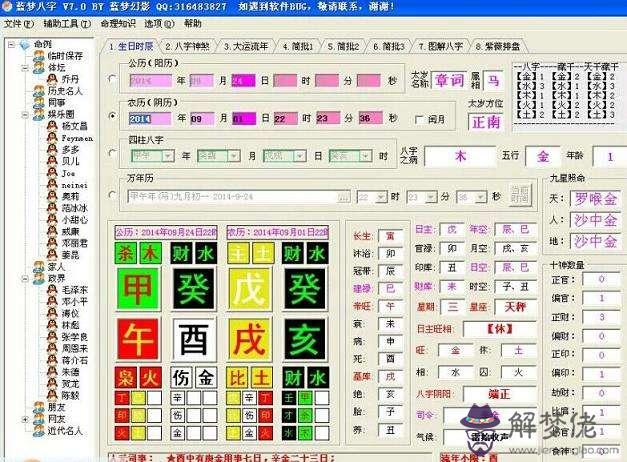Open the 万年历 hour dropdown
This screenshot has width=627, height=462.
tap(381, 197)
